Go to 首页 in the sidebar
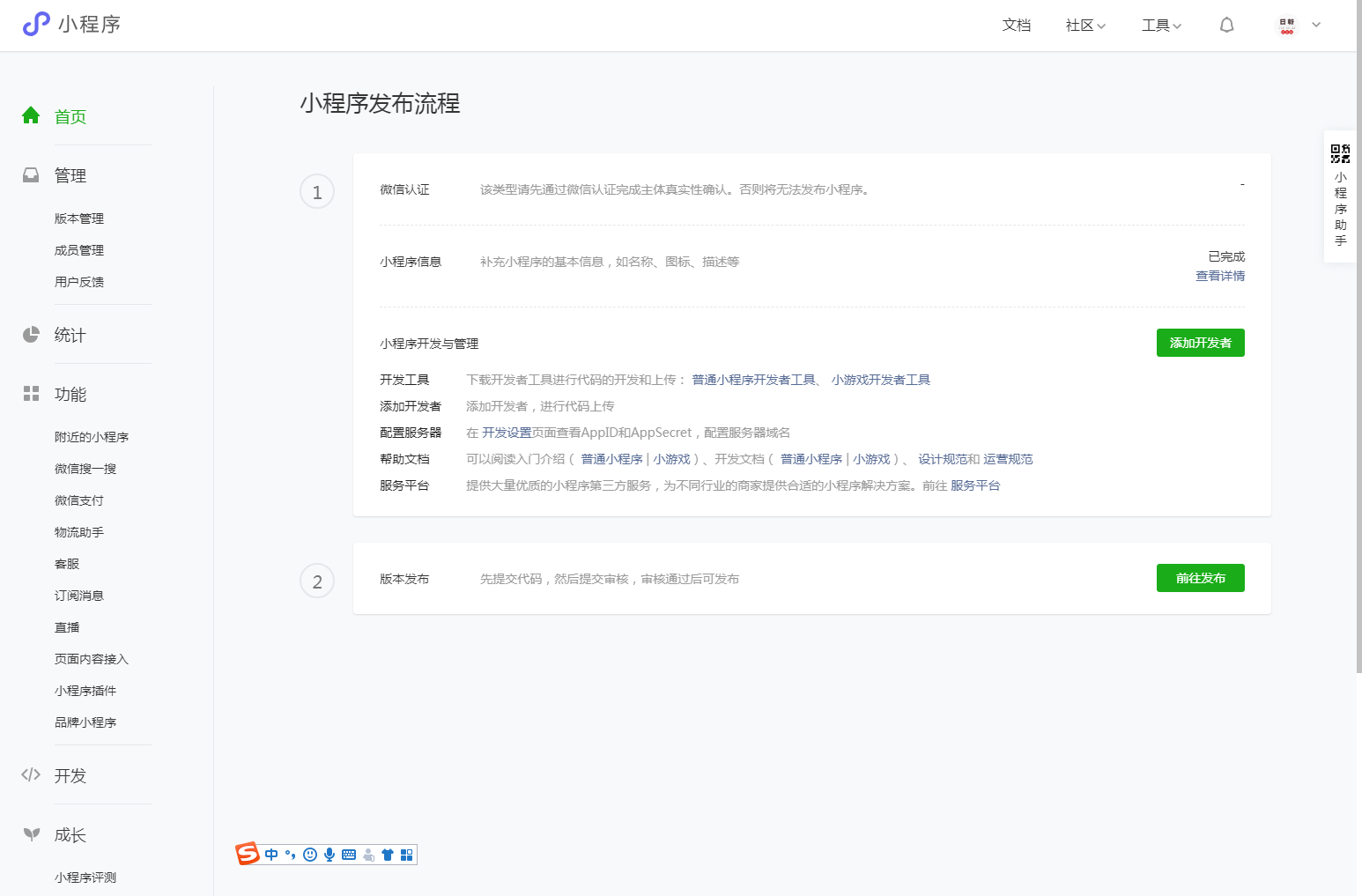This screenshot has width=1362, height=896. coord(70,116)
